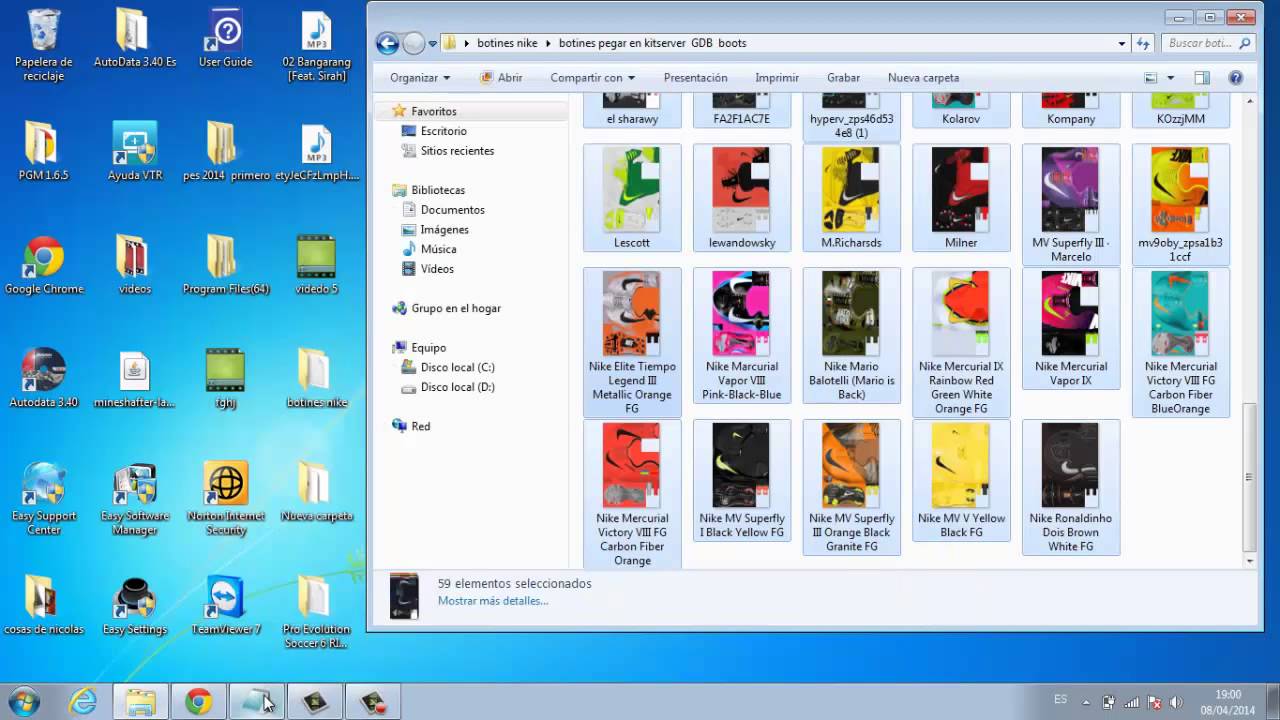Viewport: 1280px width, 720px height.
Task: Click Imprimir in the toolbar
Action: (x=777, y=78)
